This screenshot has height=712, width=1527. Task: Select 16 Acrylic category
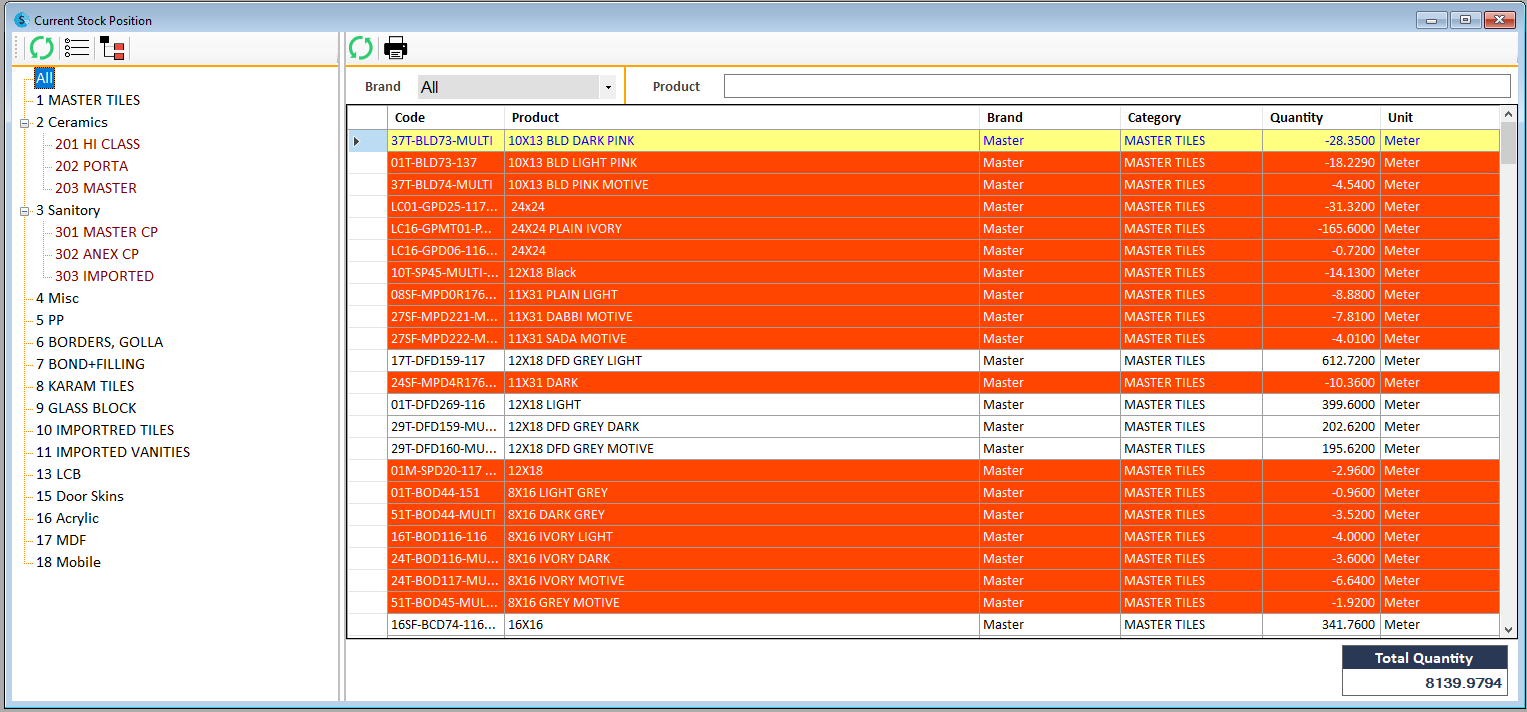click(x=67, y=518)
